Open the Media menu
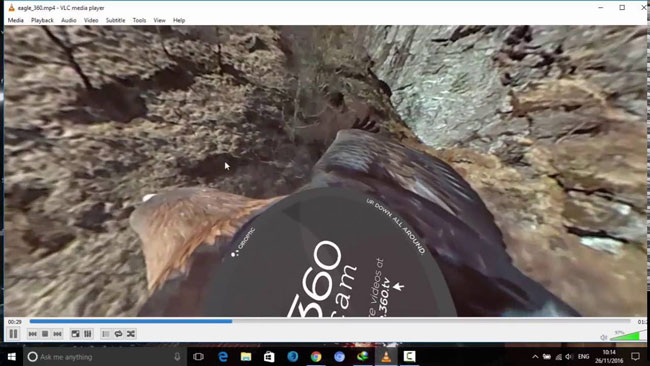 (x=16, y=20)
